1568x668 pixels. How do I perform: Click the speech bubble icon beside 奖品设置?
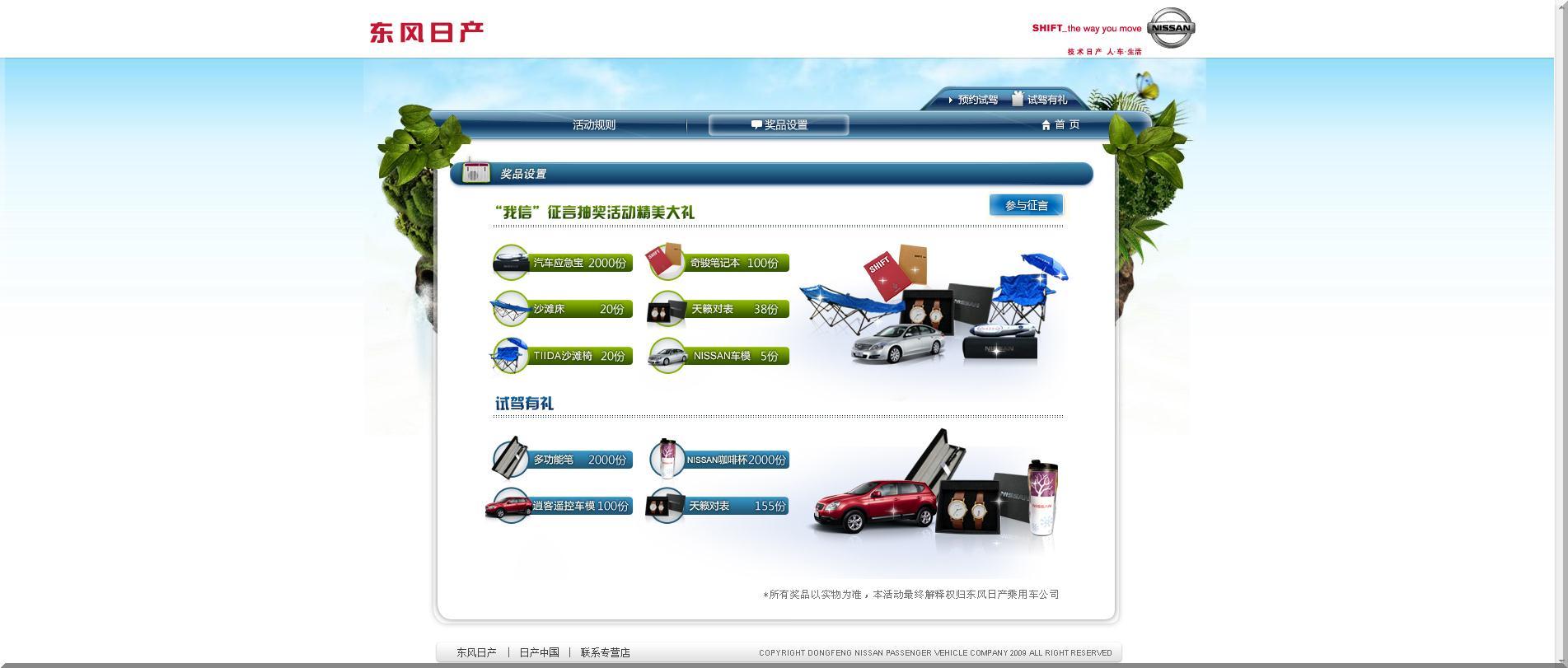[x=756, y=125]
